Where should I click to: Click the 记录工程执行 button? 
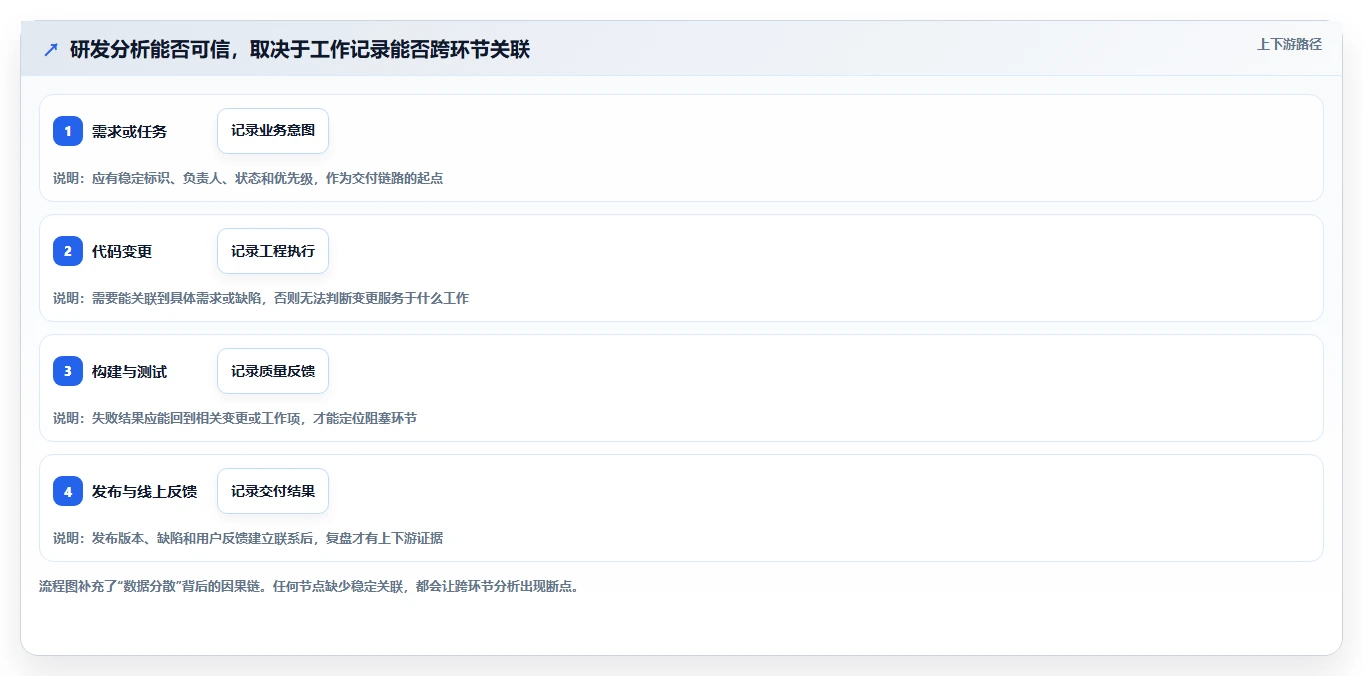(273, 251)
